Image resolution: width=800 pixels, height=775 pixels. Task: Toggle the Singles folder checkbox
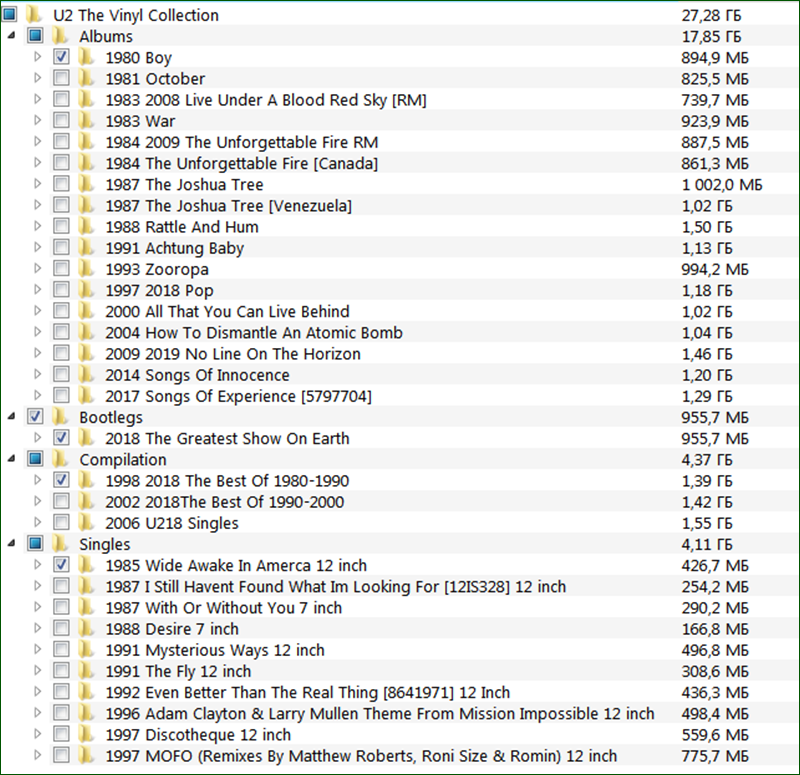(x=35, y=543)
